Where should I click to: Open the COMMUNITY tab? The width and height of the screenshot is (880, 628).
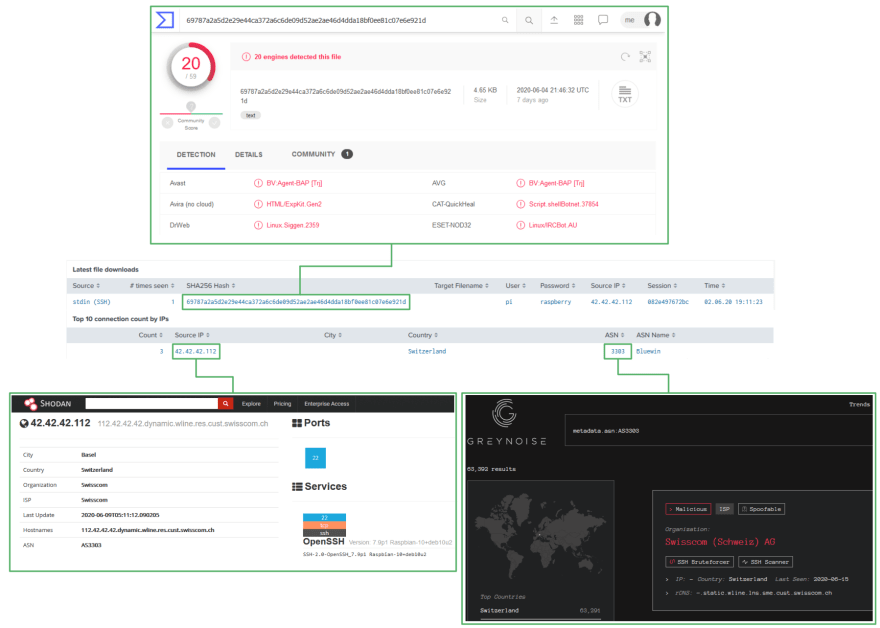322,154
